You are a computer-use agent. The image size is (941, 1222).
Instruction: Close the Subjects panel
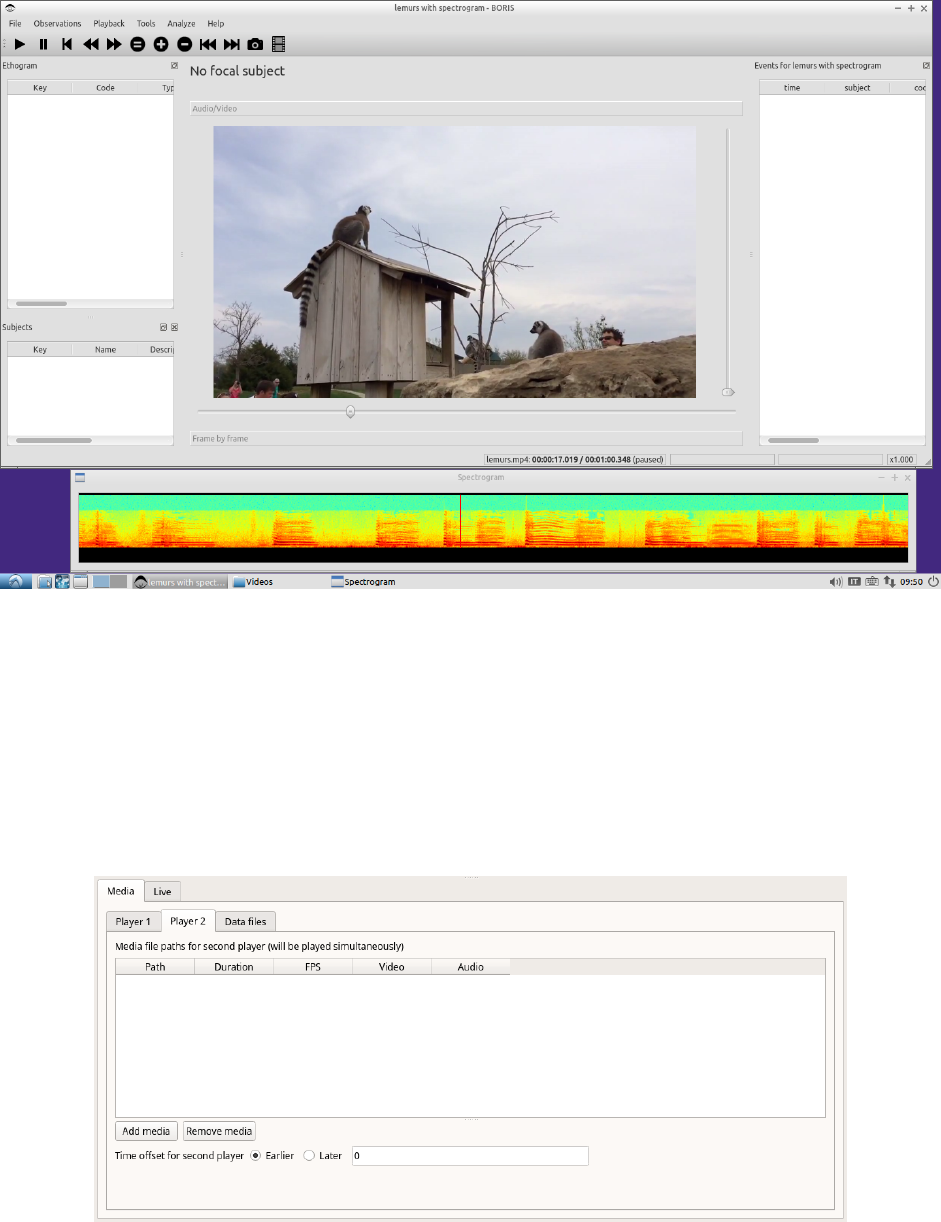coord(174,327)
